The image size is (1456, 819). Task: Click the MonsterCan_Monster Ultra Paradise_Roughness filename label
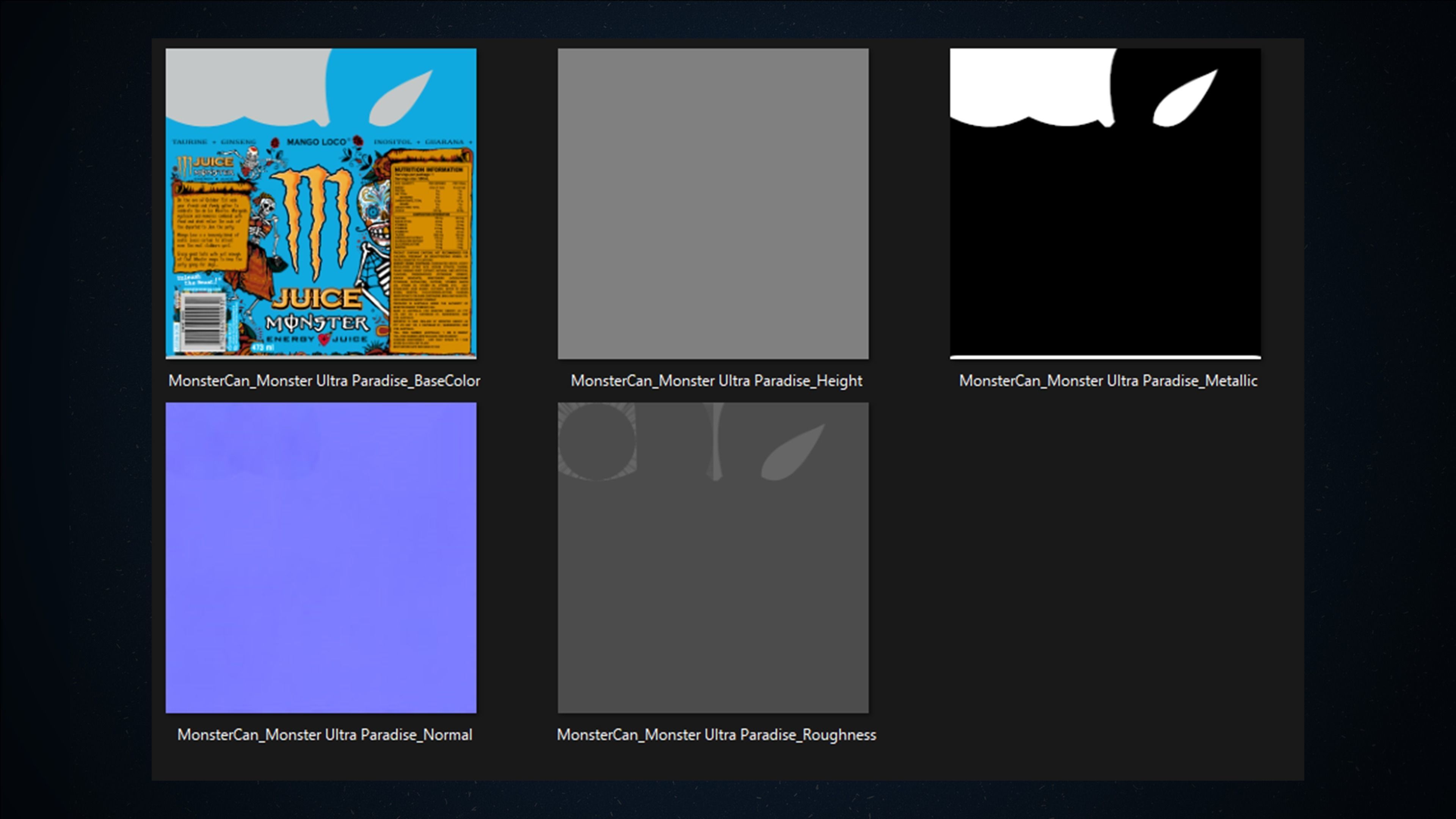(x=716, y=734)
